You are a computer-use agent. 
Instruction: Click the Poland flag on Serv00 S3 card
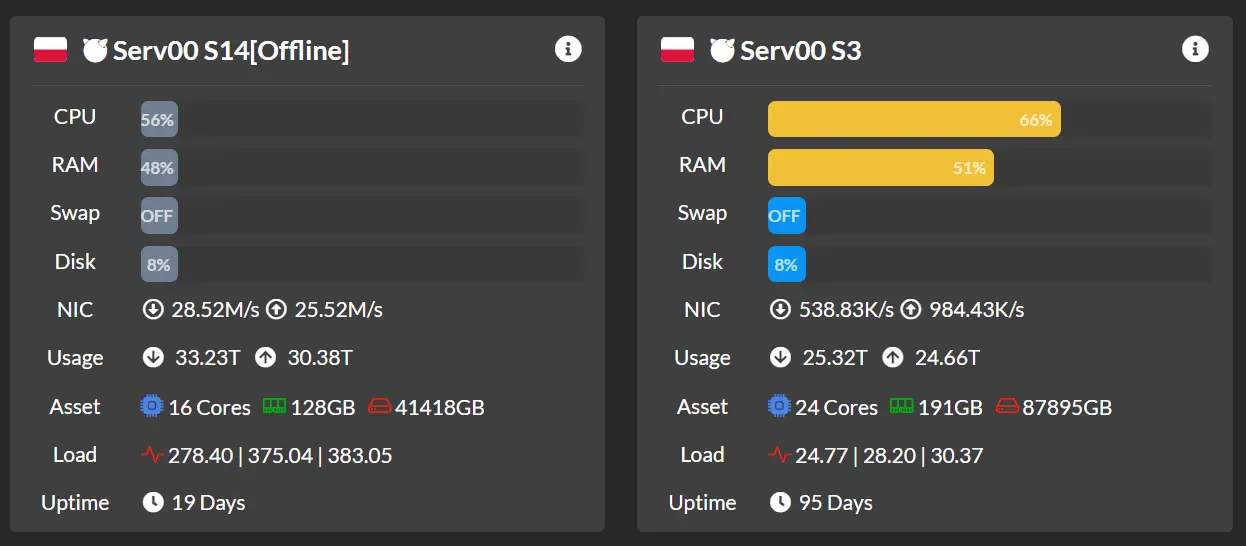[677, 49]
